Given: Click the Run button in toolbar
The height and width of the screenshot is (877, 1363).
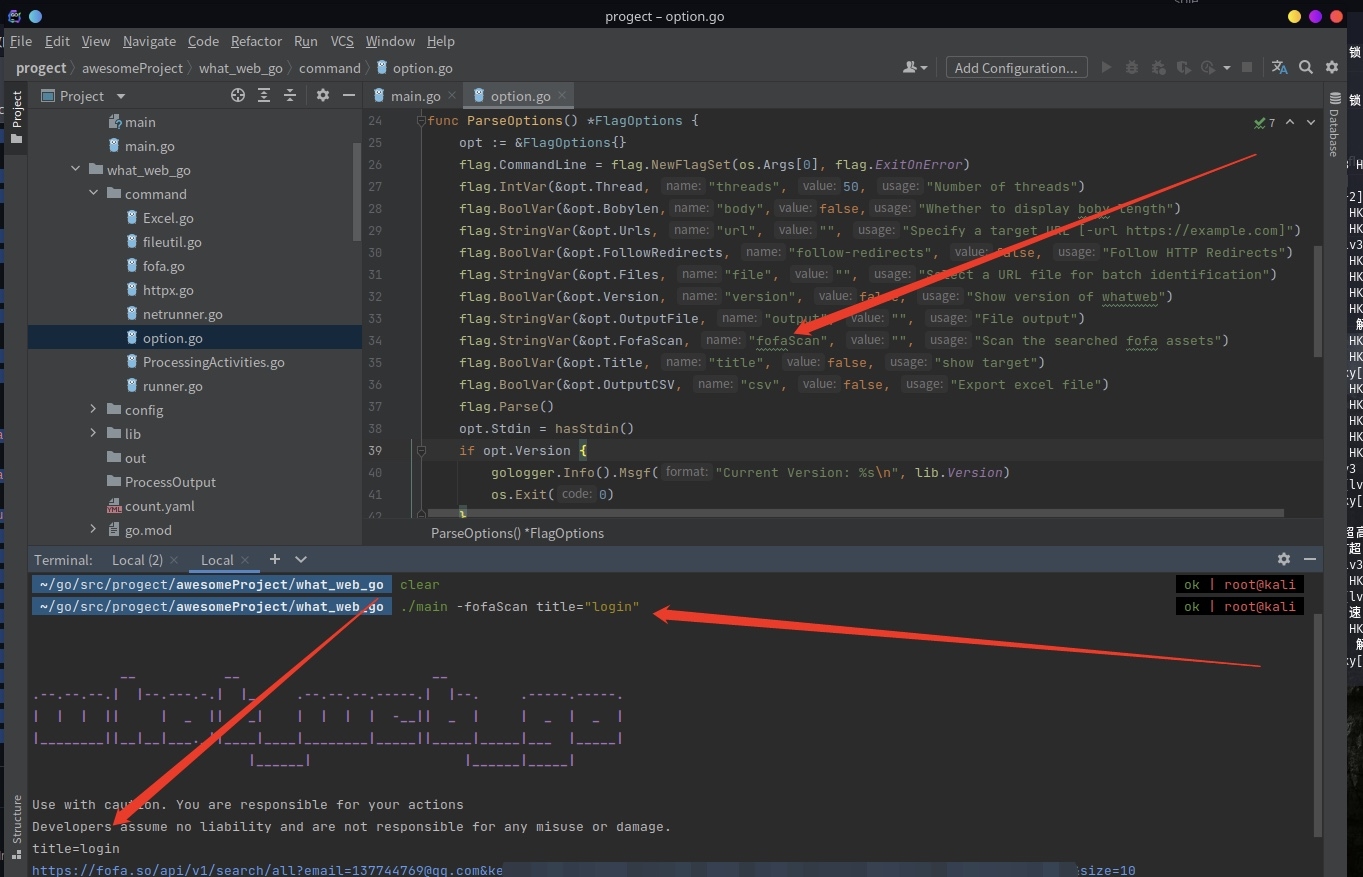Looking at the screenshot, I should 1106,67.
